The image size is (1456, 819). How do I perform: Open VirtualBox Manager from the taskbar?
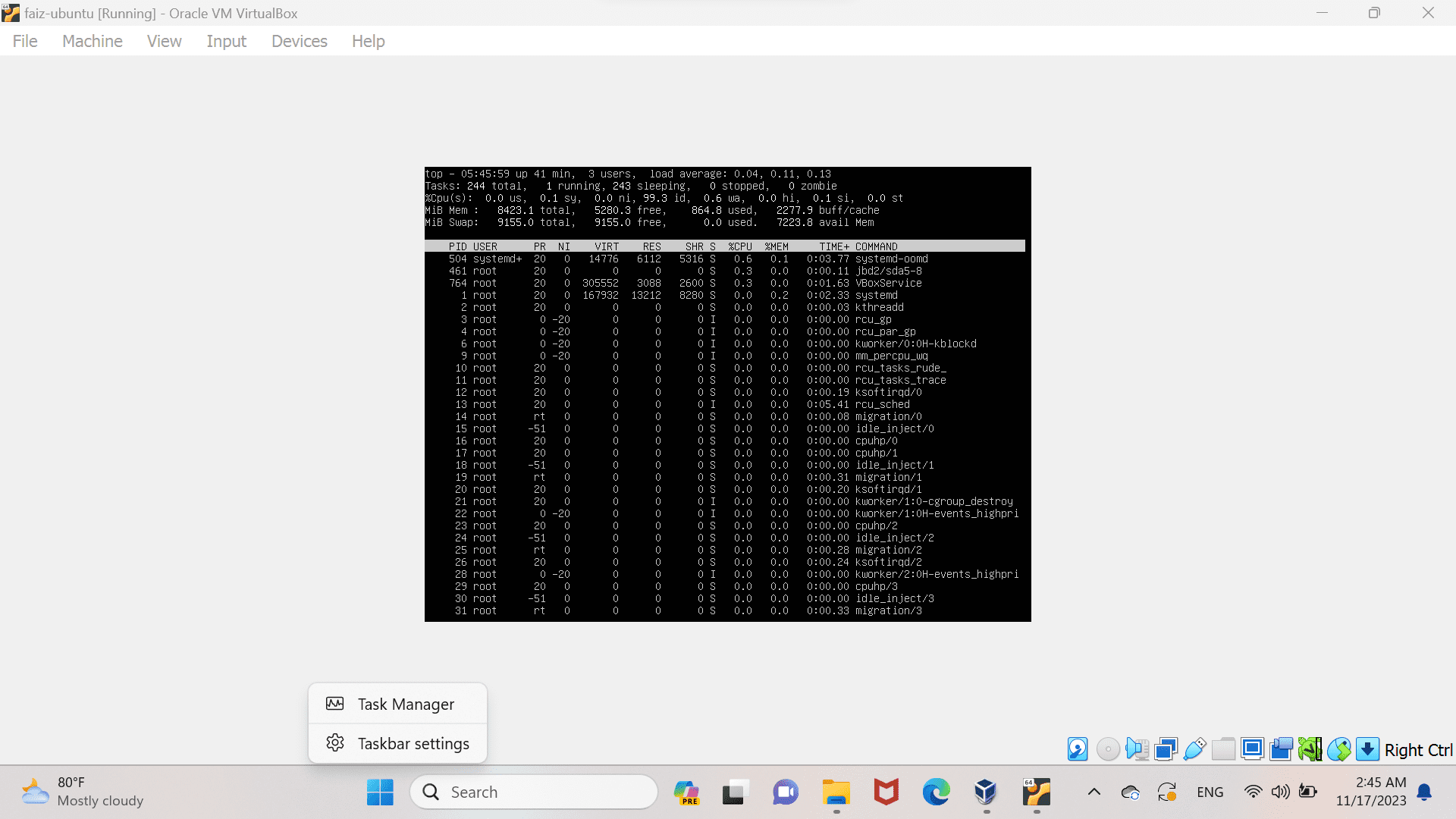coord(986,792)
